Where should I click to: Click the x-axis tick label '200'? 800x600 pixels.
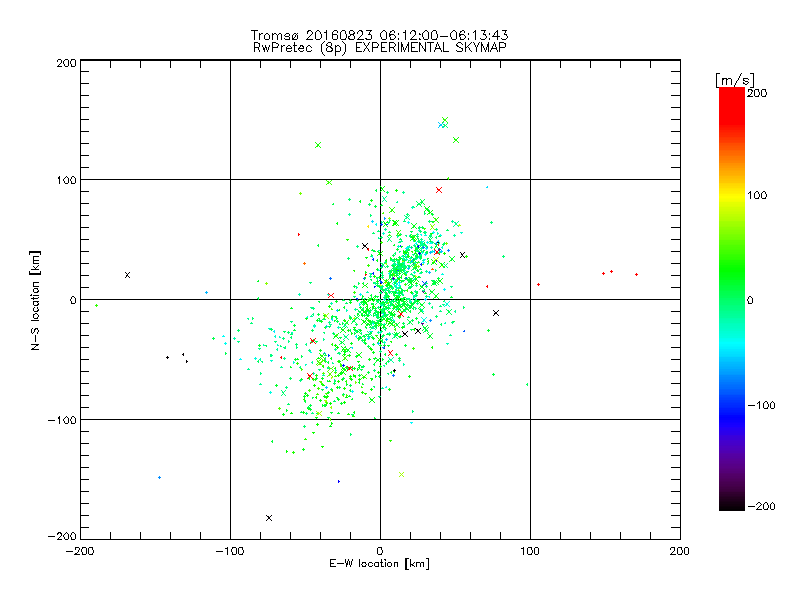(680, 551)
